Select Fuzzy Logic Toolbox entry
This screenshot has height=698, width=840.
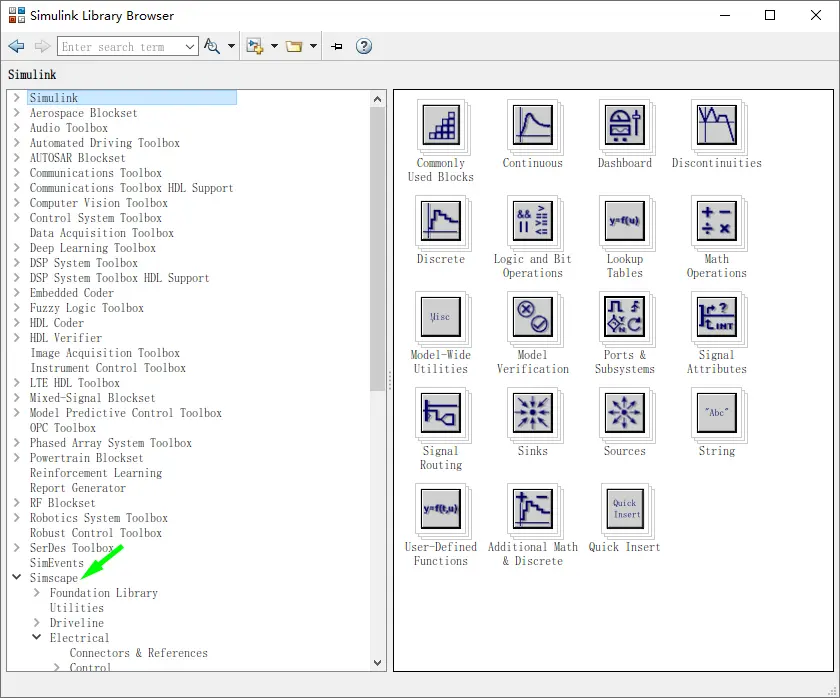(x=86, y=308)
